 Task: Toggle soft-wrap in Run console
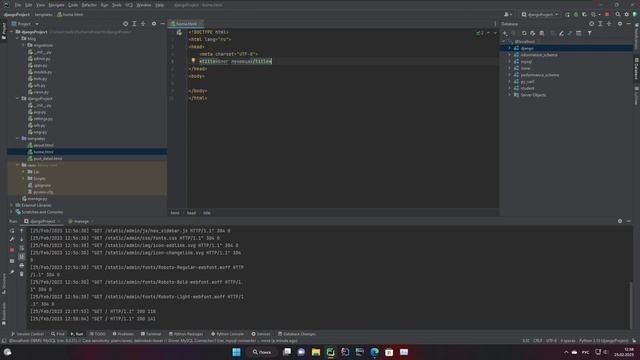tap(22, 248)
